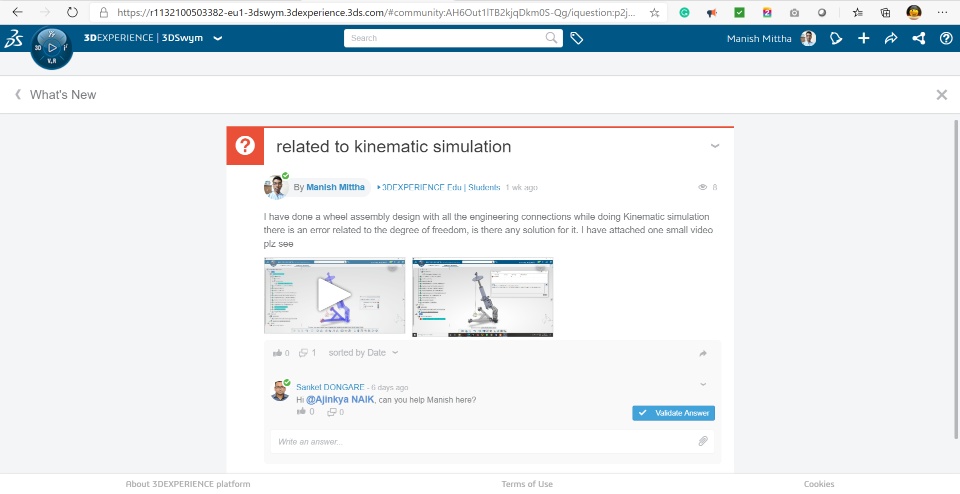Click the page vertical scrollbar

[x=956, y=279]
